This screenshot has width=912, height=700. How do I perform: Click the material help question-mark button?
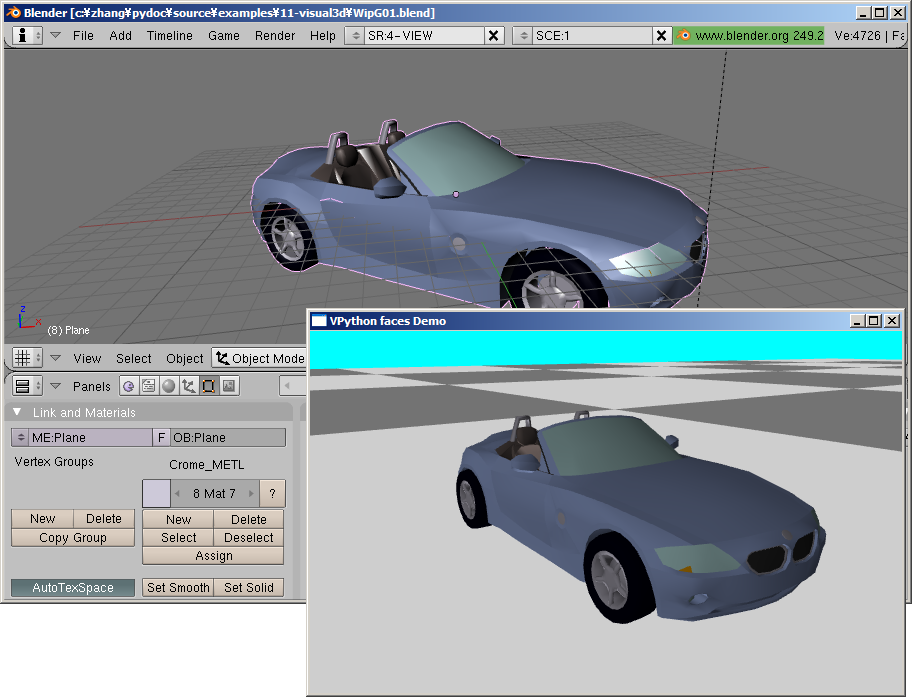click(272, 493)
